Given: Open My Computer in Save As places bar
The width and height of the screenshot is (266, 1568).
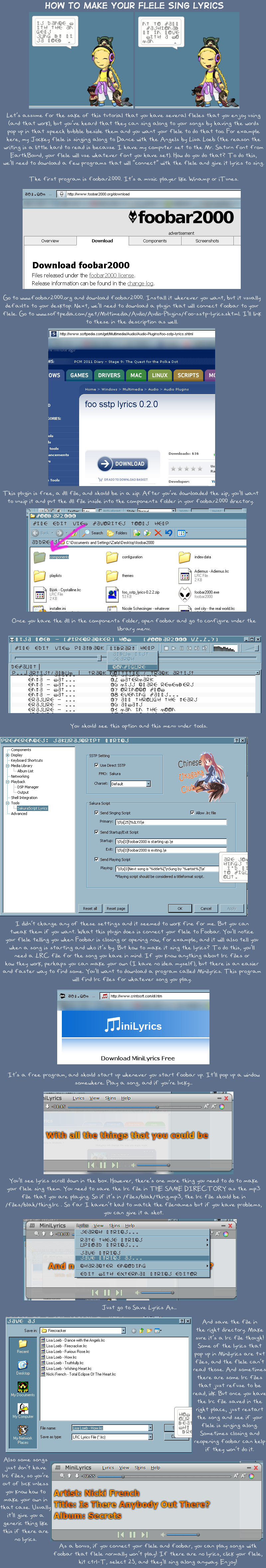Looking at the screenshot, I should pyautogui.click(x=23, y=1411).
